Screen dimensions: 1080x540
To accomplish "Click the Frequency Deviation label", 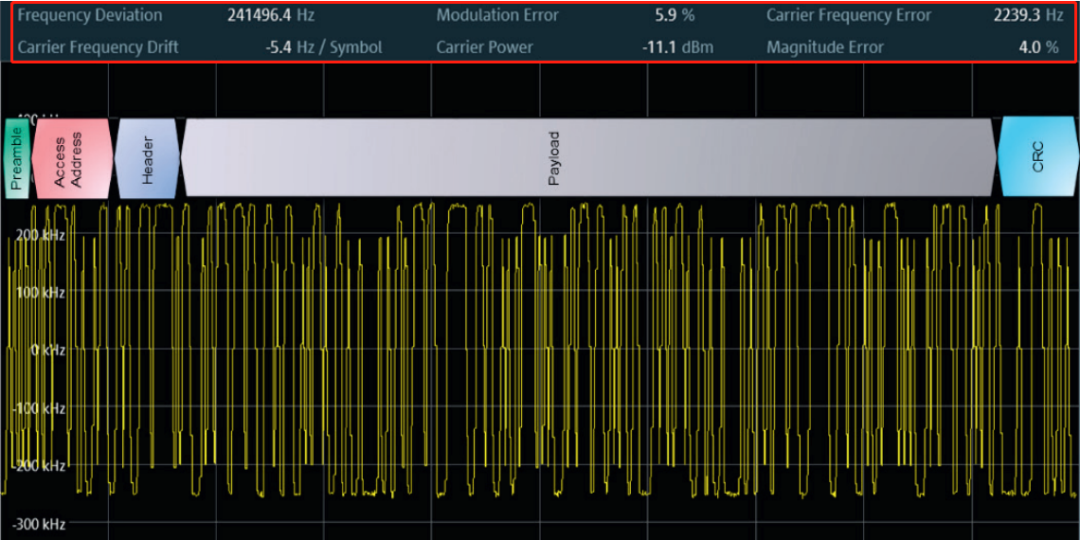I will [x=90, y=15].
